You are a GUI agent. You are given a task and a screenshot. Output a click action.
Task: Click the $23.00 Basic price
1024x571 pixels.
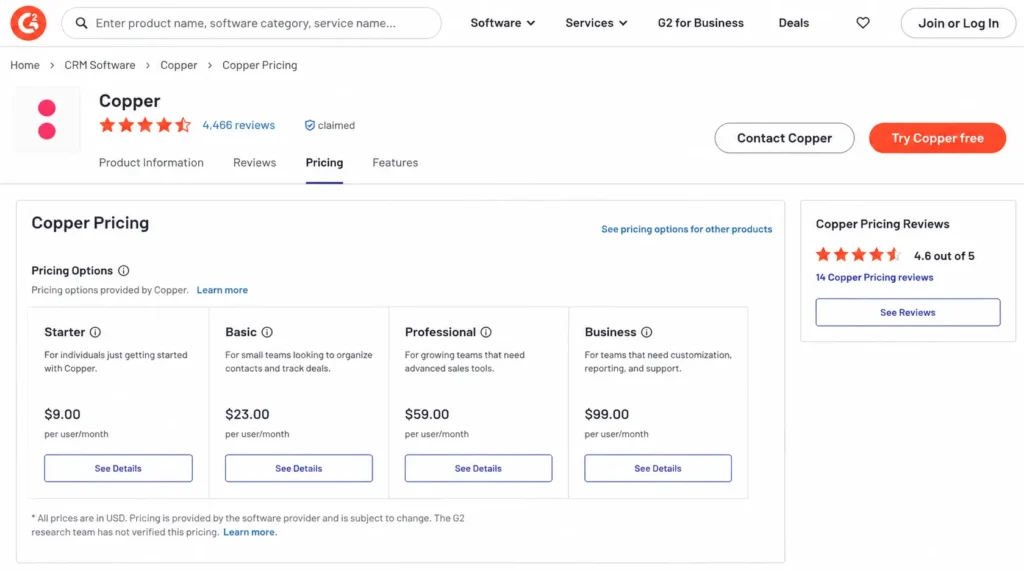click(247, 414)
